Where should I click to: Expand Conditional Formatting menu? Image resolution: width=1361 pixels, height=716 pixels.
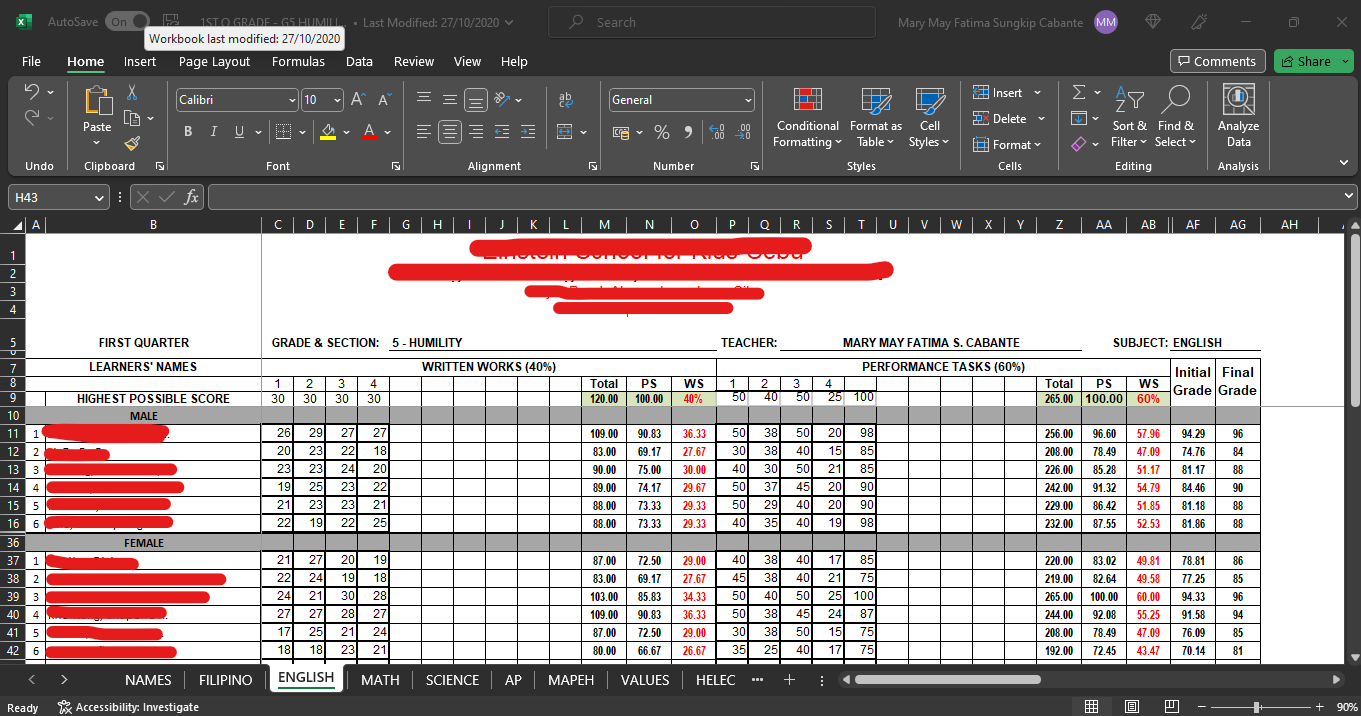[x=806, y=117]
